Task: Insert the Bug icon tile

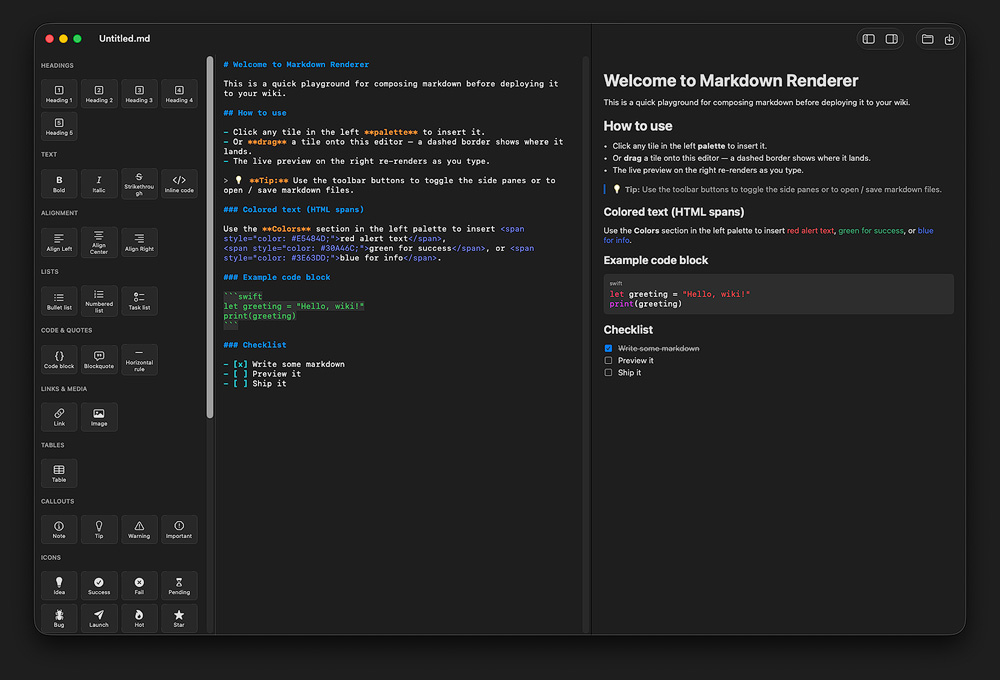Action: click(x=59, y=618)
